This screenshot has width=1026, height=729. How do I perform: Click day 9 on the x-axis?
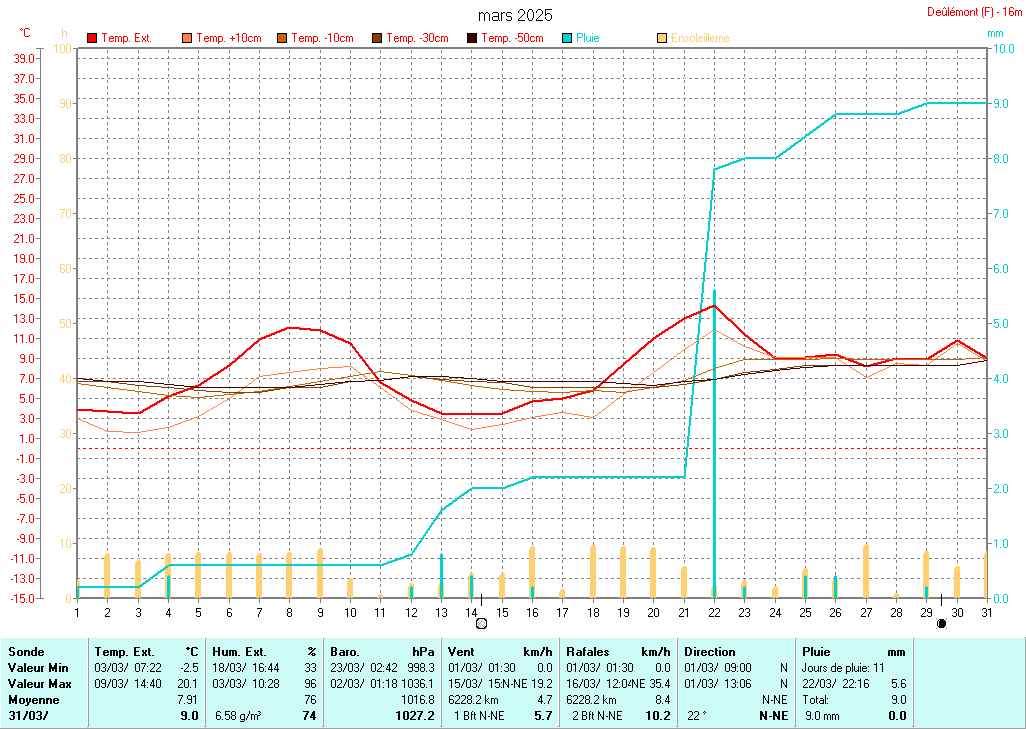click(x=320, y=612)
